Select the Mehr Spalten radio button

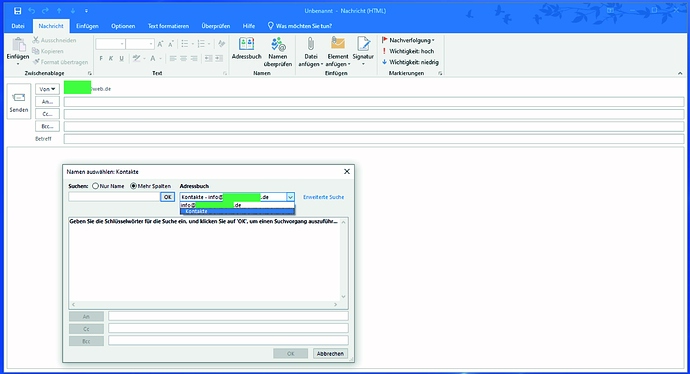coord(133,186)
